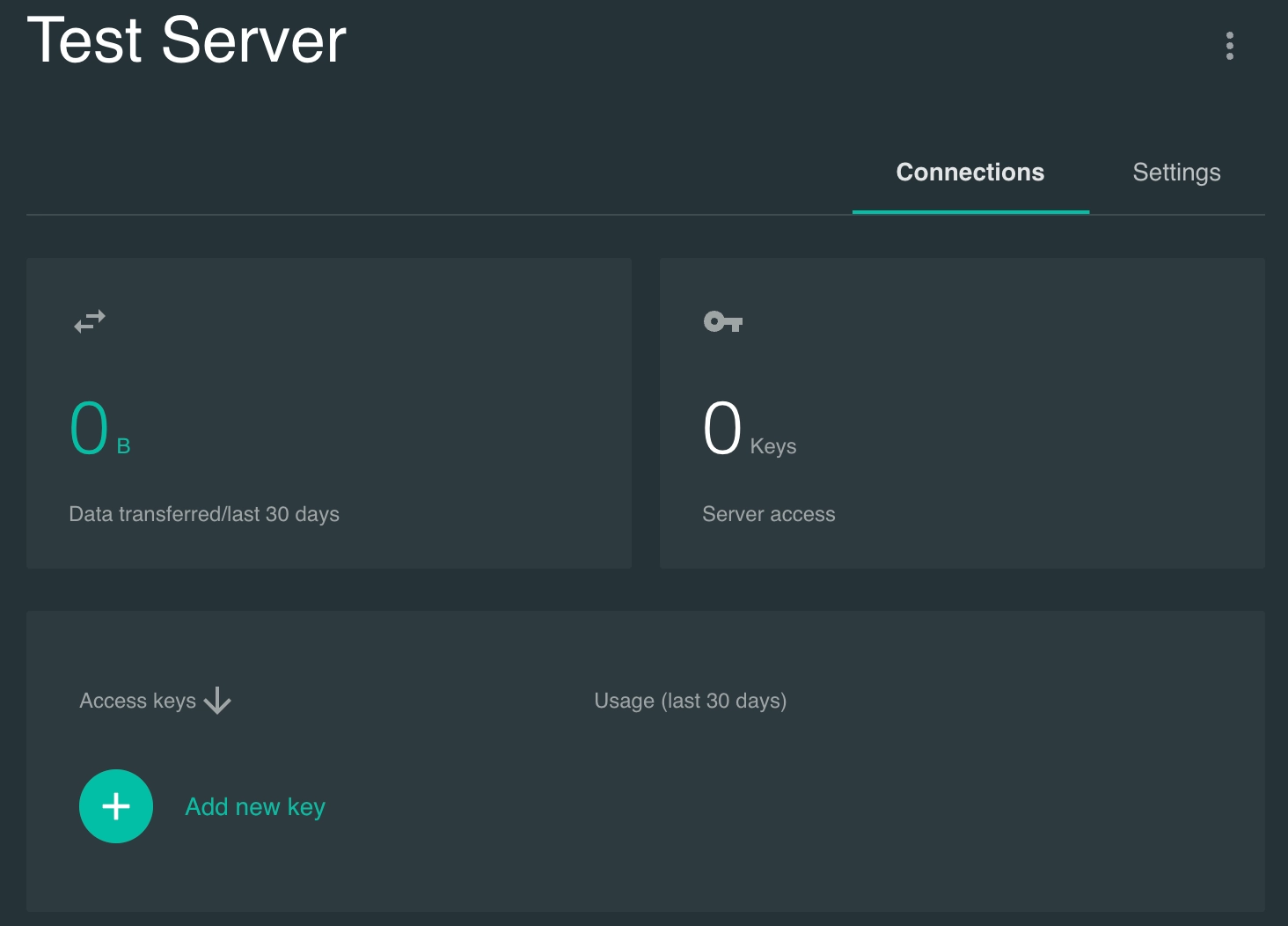Click empty space below Usage column header
1288x926 pixels.
(x=792, y=810)
